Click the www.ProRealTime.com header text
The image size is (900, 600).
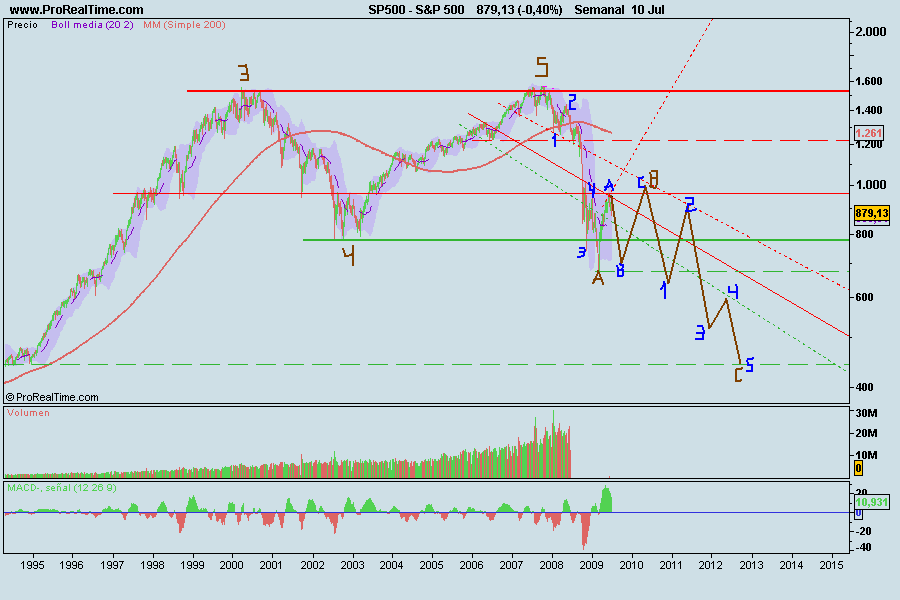77,10
